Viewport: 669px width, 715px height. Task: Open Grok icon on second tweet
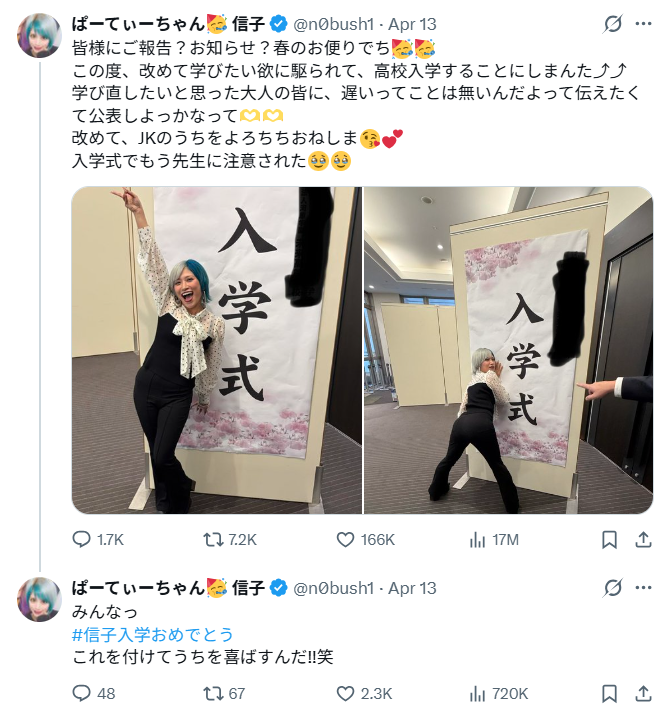coord(612,588)
